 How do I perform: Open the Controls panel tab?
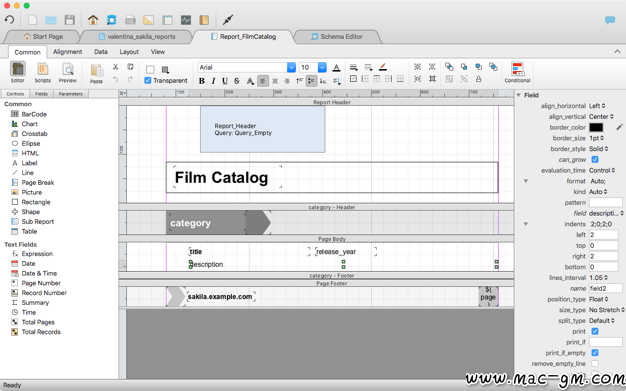(x=15, y=94)
